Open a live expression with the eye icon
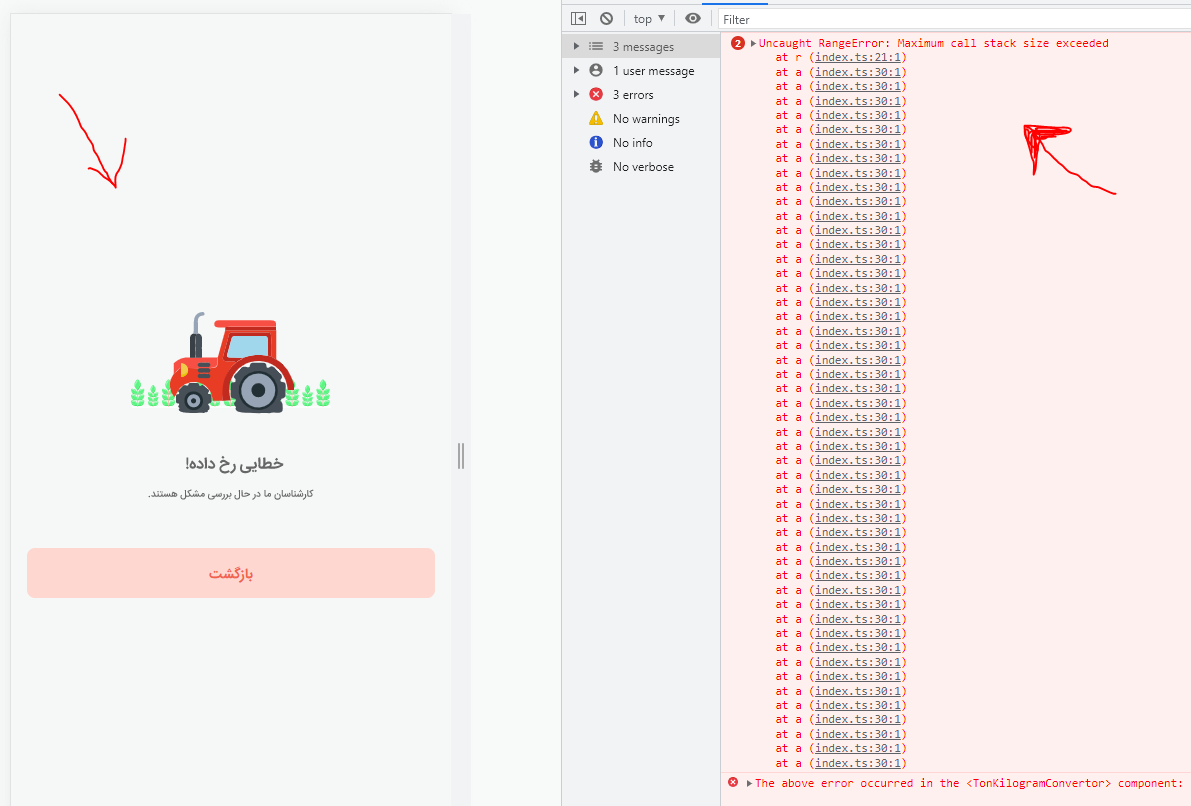This screenshot has height=806, width=1191. (x=693, y=18)
